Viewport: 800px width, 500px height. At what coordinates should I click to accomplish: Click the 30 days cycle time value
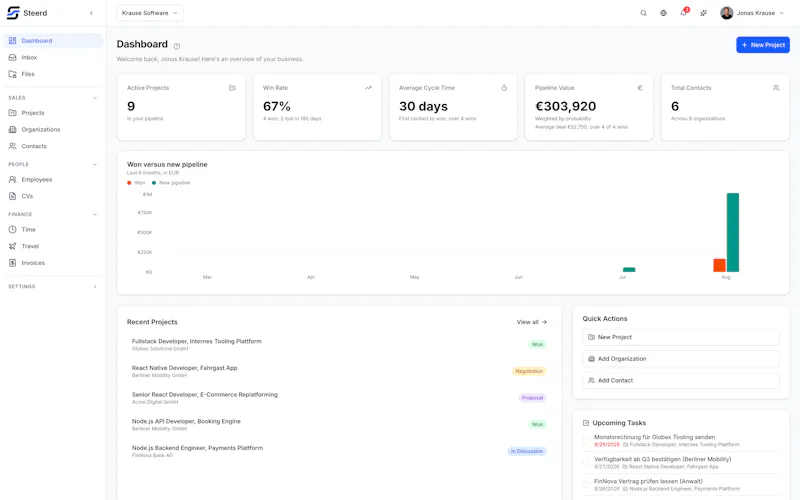[x=423, y=106]
